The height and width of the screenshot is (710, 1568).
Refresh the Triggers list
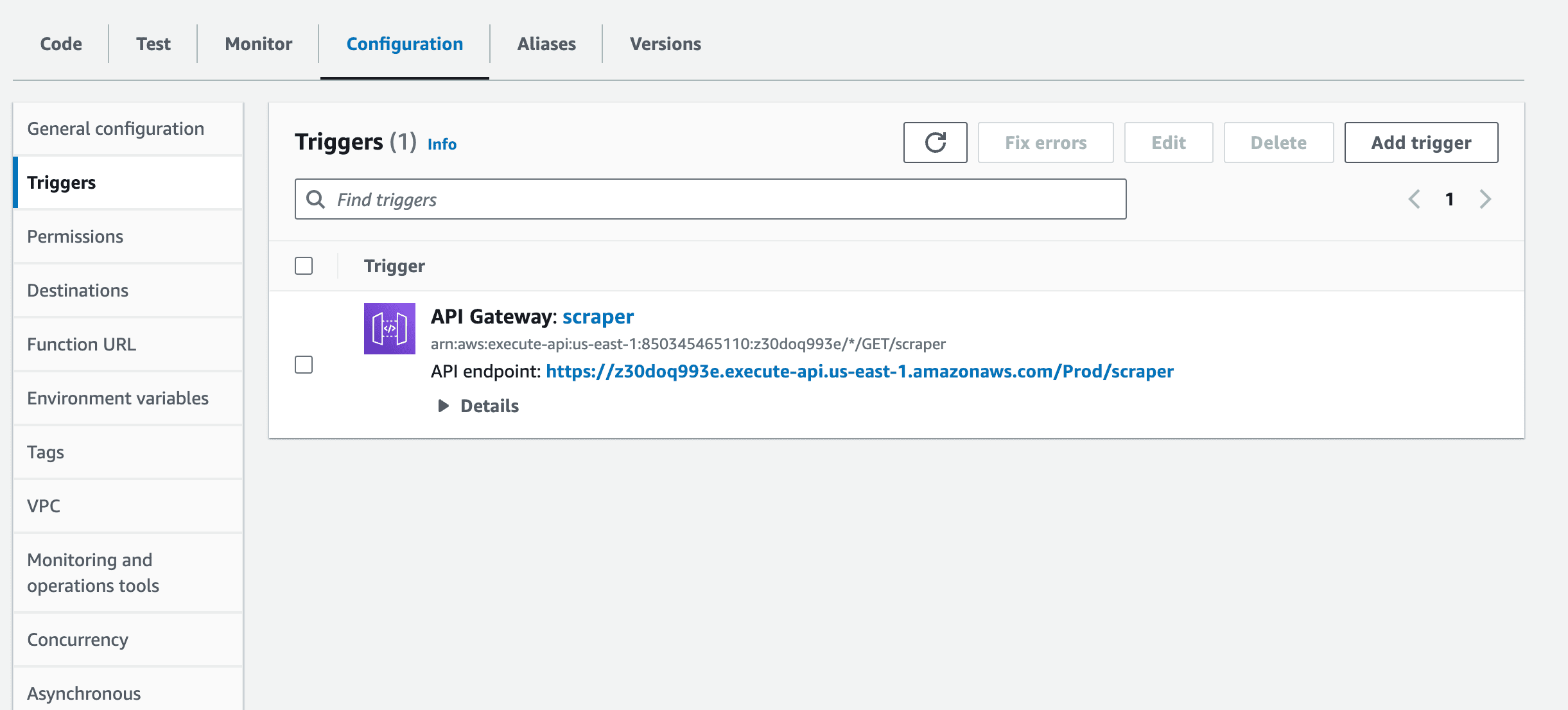935,143
